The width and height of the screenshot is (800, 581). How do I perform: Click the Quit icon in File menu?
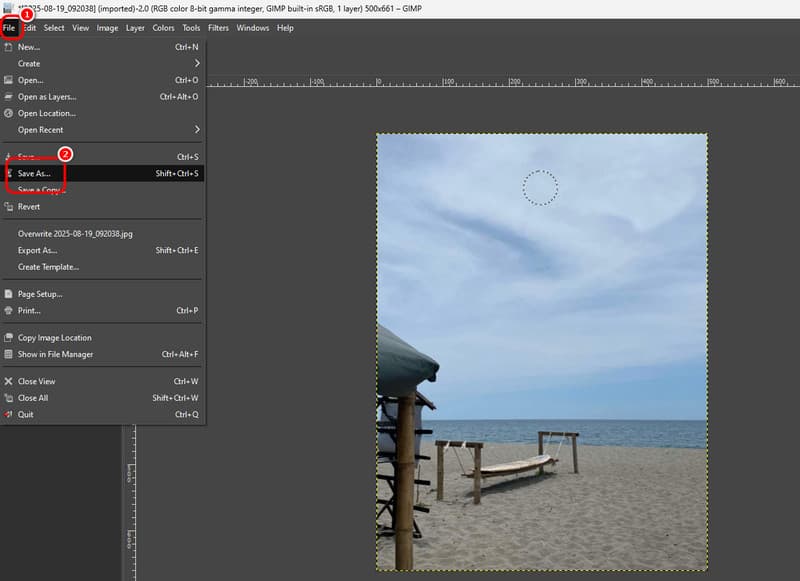pyautogui.click(x=8, y=414)
